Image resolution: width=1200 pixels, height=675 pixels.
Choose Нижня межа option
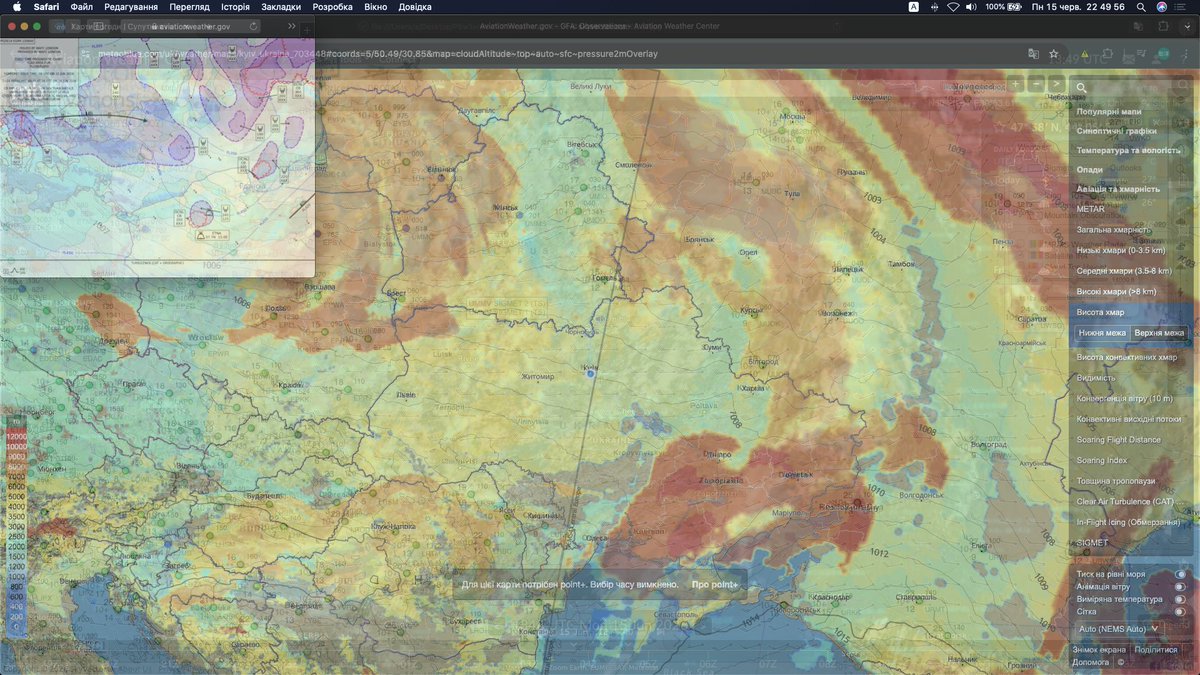(x=1101, y=333)
